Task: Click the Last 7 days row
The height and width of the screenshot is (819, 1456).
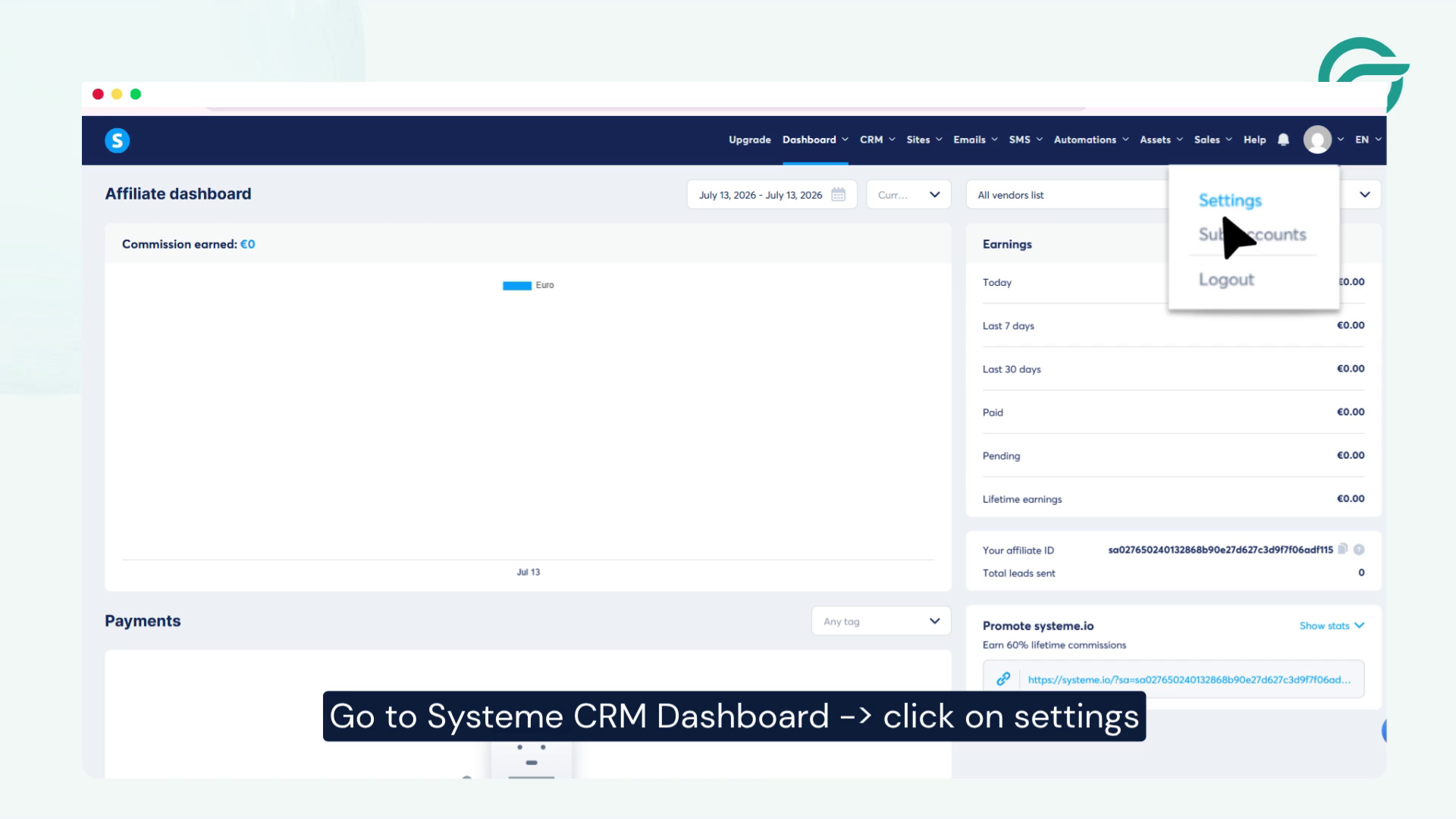Action: (x=1173, y=325)
